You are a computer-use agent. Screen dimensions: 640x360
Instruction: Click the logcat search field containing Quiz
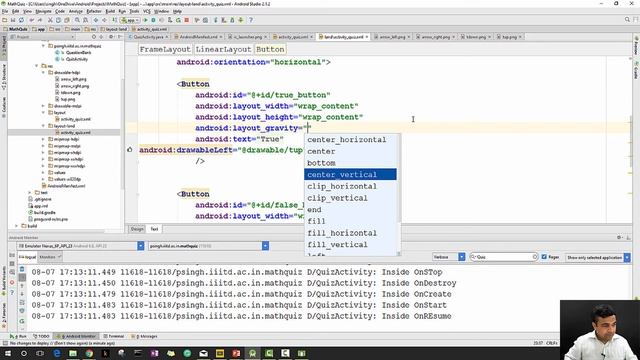pos(504,257)
